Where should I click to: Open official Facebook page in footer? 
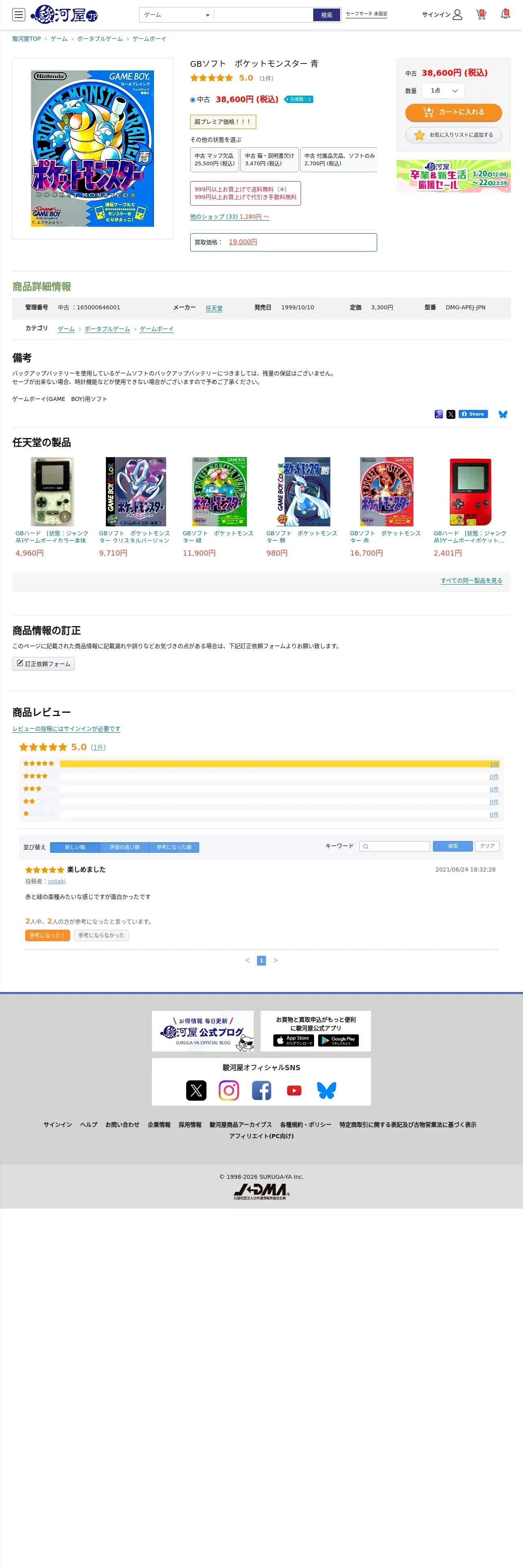tap(262, 1090)
